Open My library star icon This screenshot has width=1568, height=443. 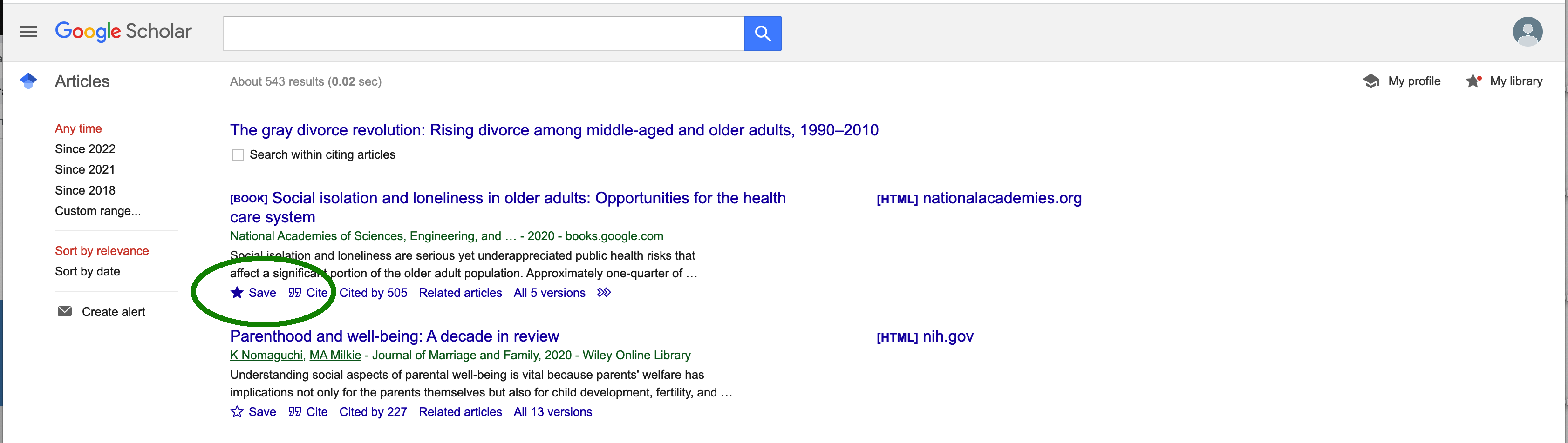(x=1473, y=81)
